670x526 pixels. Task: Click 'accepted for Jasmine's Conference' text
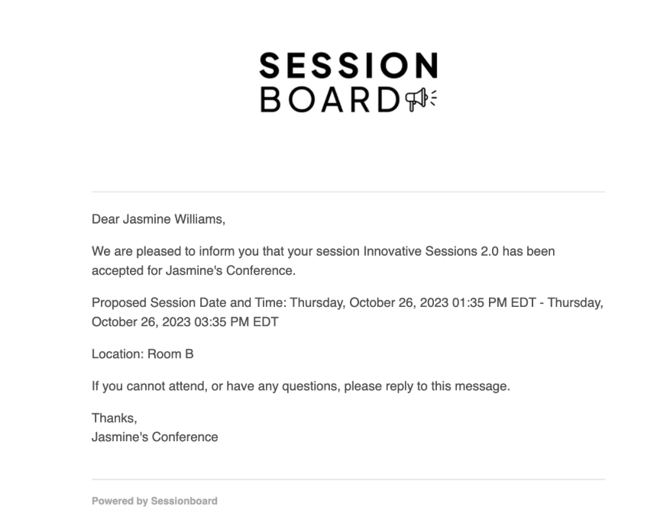coord(194,270)
